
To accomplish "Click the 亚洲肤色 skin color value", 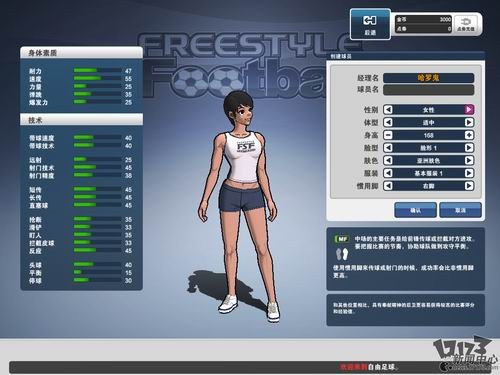I will [428, 160].
